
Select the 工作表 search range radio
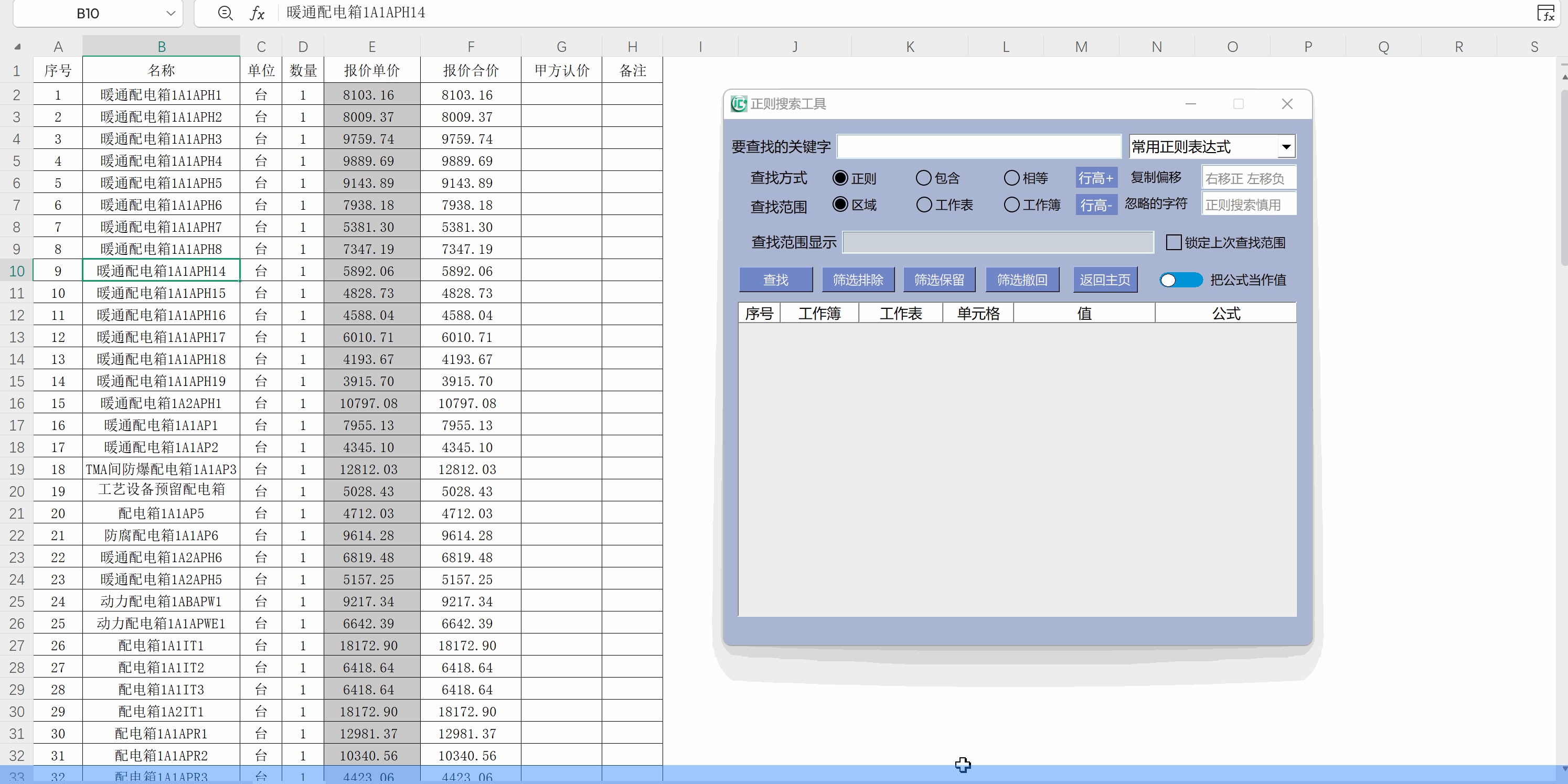(x=923, y=205)
